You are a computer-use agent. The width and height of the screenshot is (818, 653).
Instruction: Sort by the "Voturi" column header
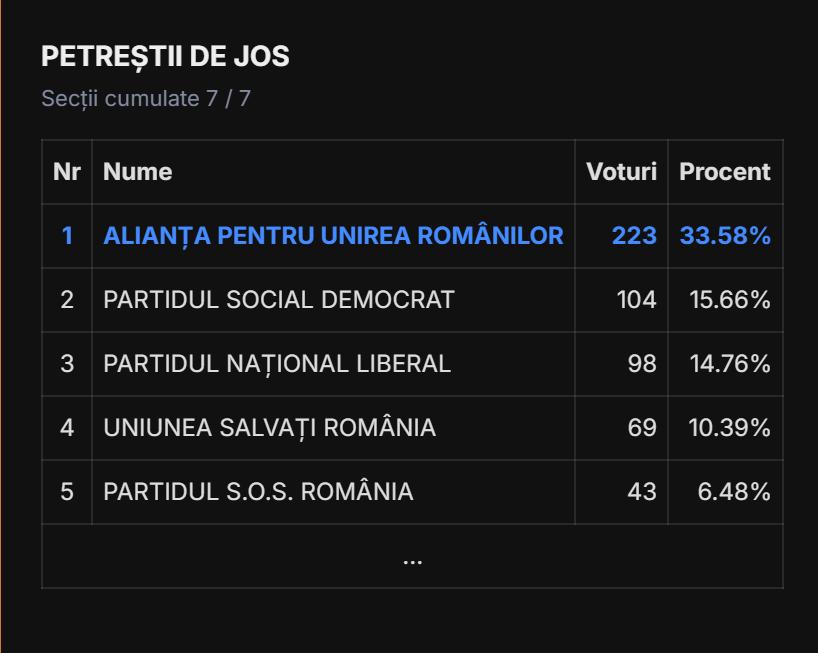tap(621, 172)
